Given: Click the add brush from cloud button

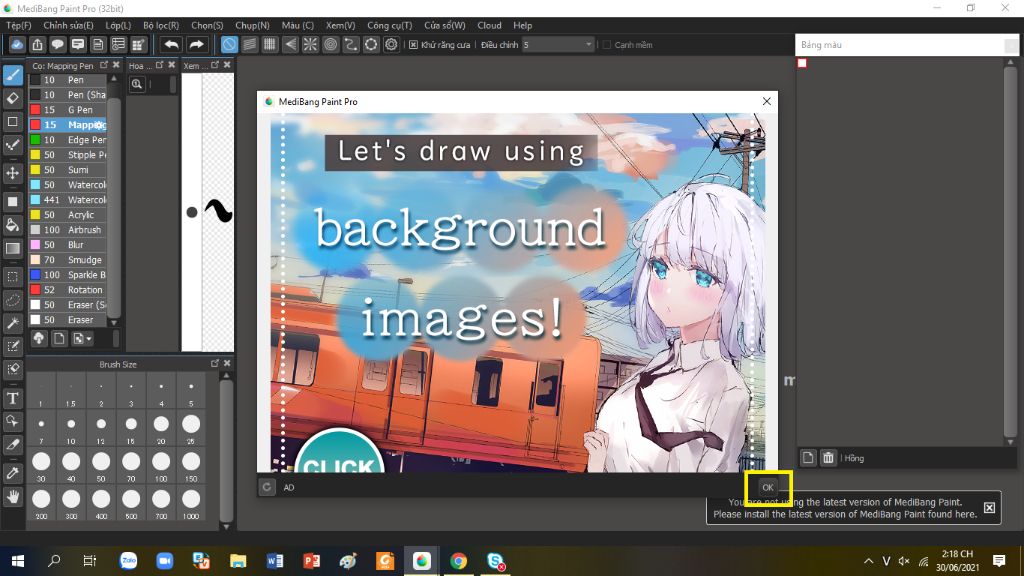Looking at the screenshot, I should click(x=39, y=338).
